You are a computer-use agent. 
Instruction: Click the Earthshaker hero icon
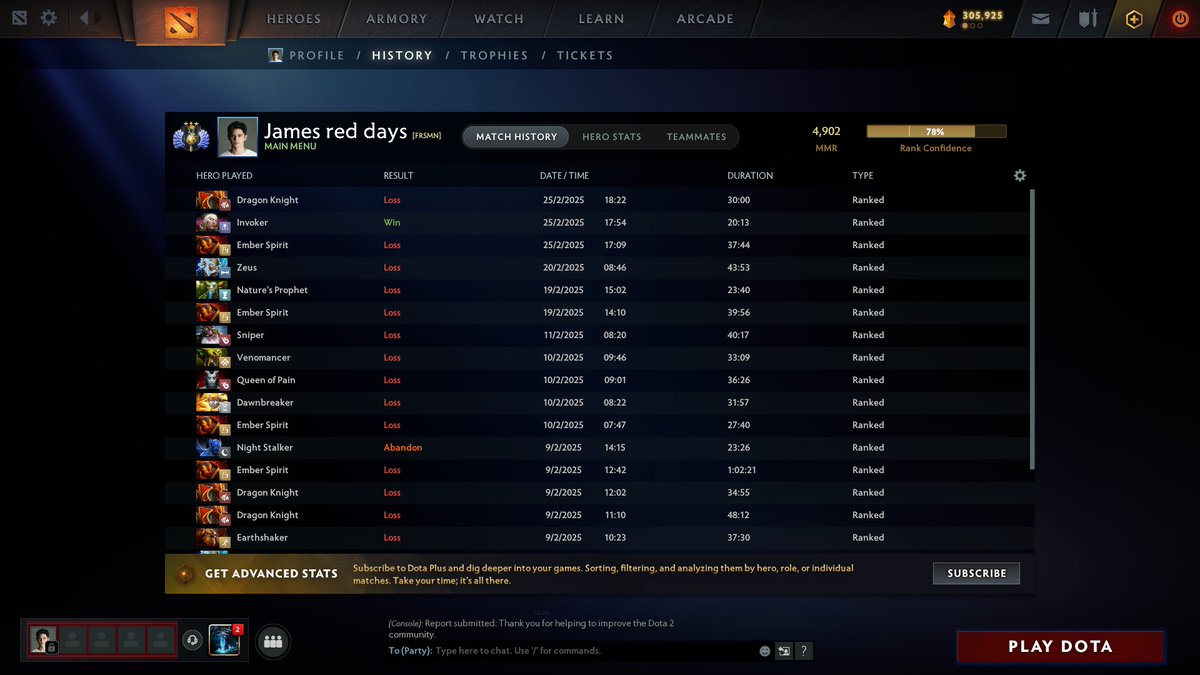tap(213, 538)
